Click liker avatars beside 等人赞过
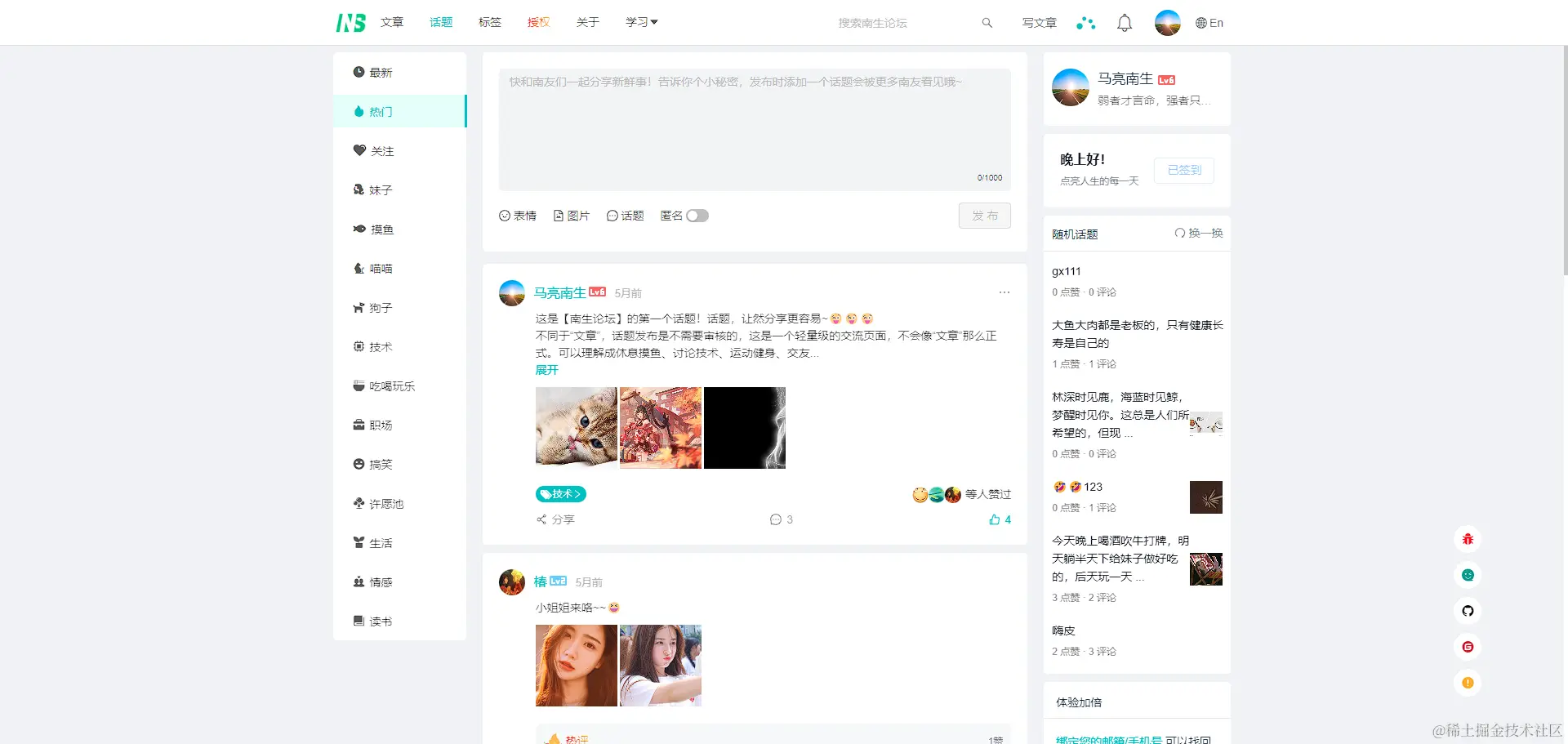 (x=937, y=494)
